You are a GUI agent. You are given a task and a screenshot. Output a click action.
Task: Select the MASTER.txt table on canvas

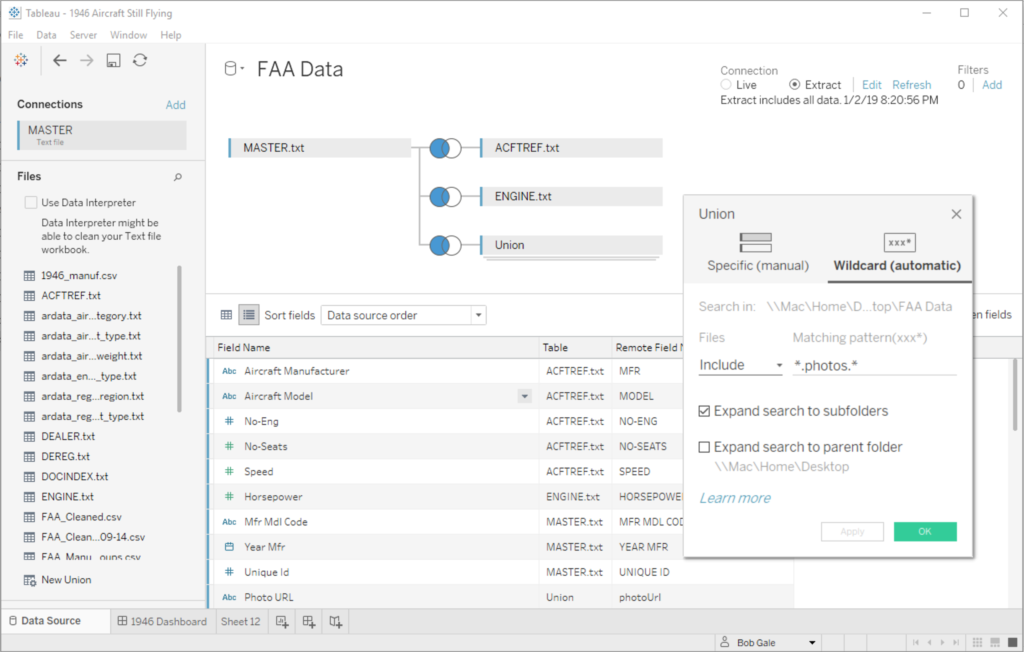click(x=320, y=148)
